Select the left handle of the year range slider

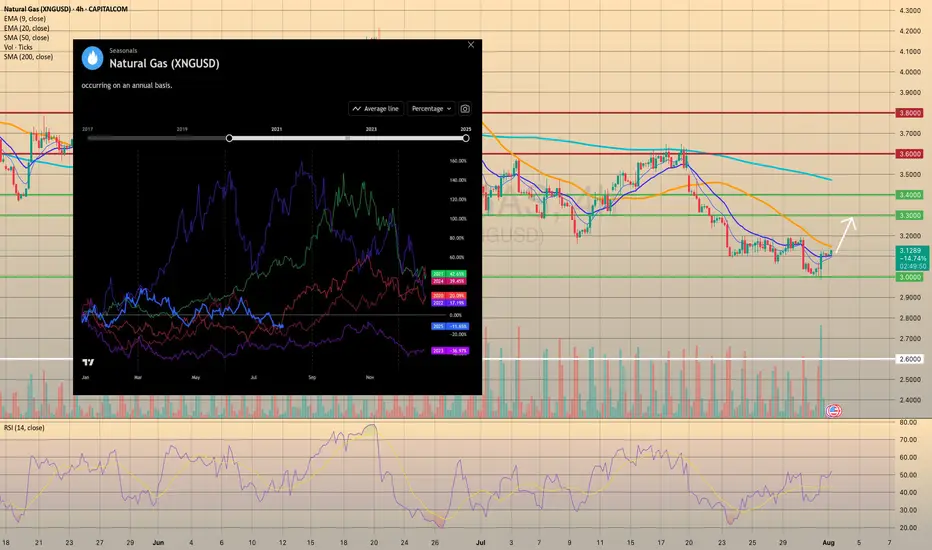[x=229, y=138]
